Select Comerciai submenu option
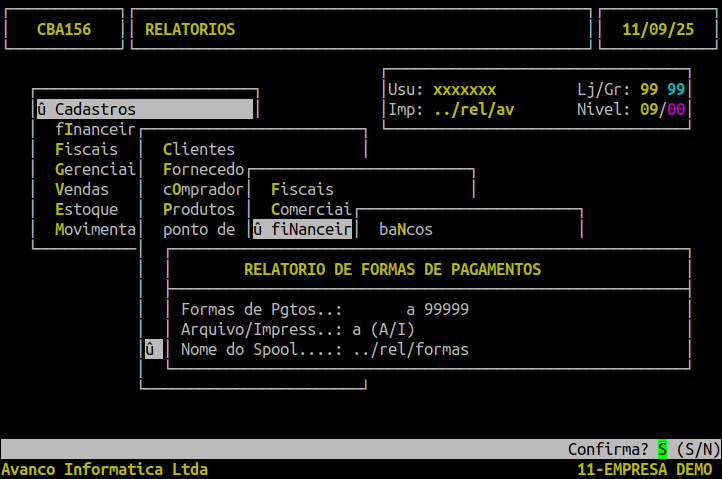The image size is (722, 479). point(311,209)
